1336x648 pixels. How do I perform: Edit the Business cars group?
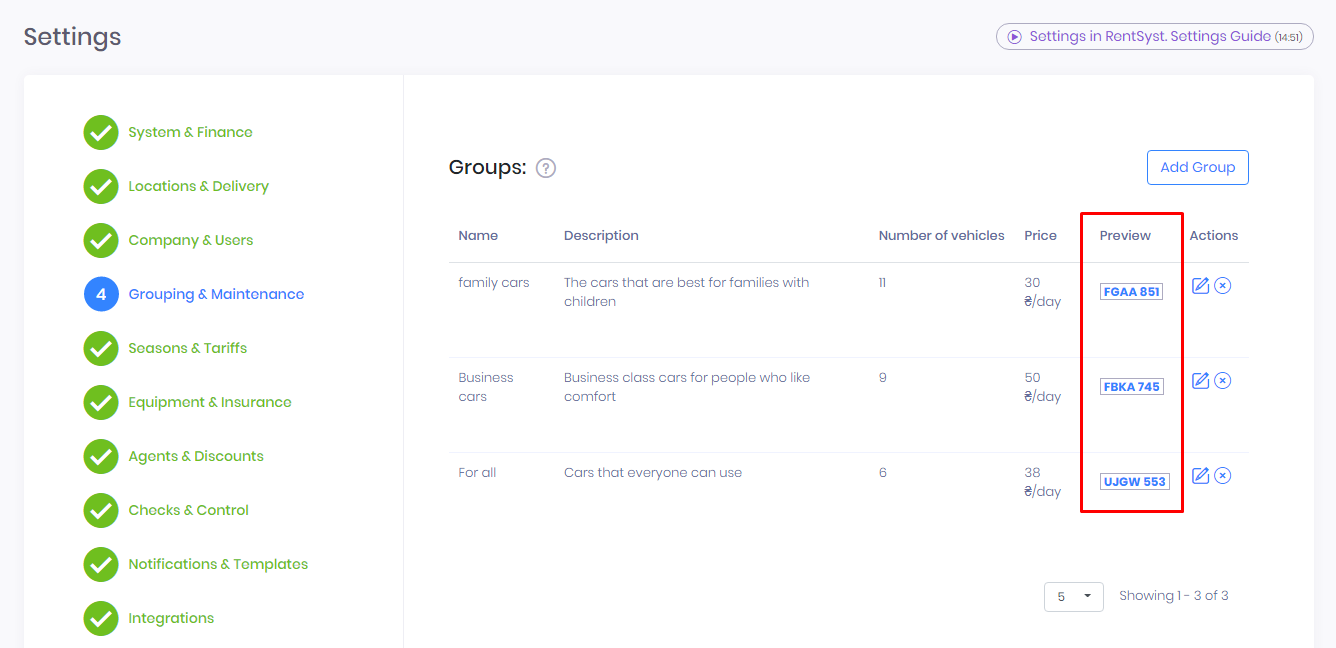1201,381
